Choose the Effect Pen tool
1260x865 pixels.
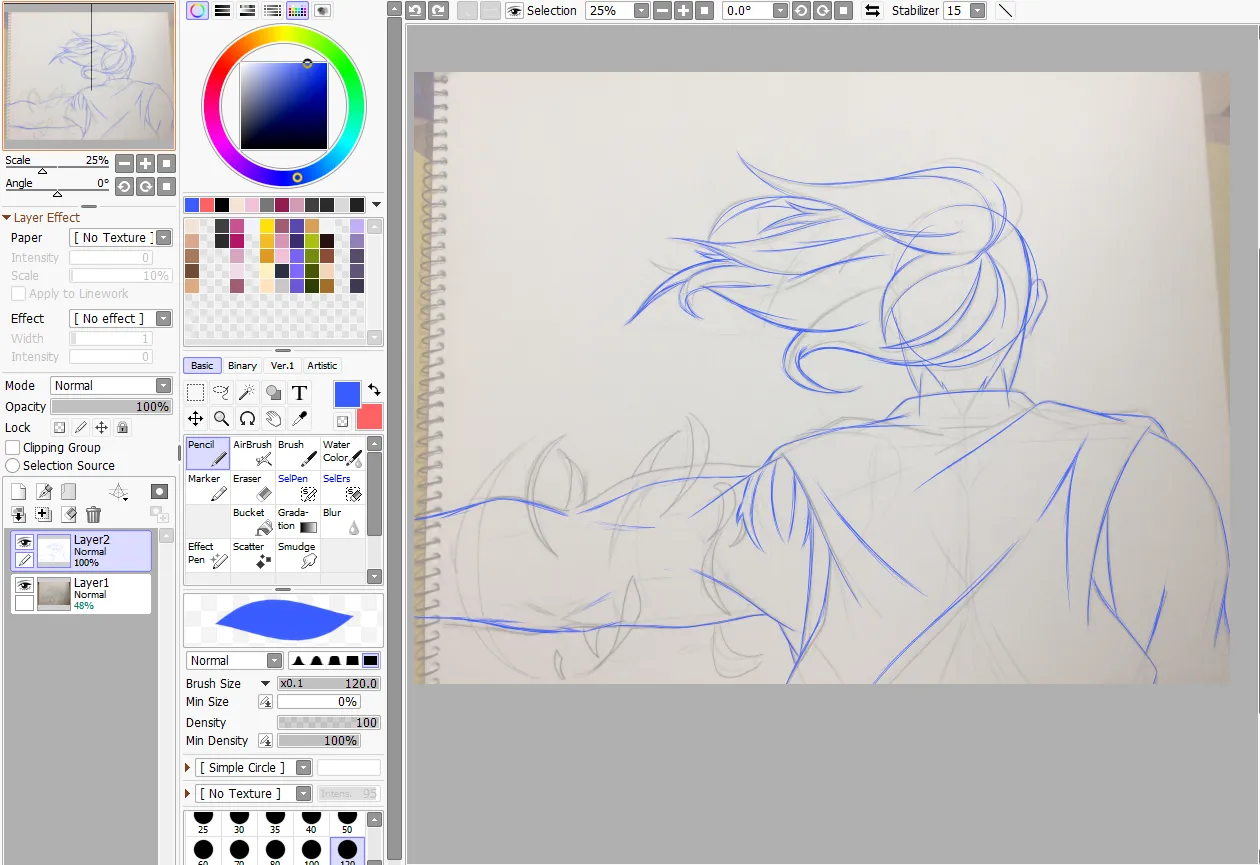tap(208, 555)
